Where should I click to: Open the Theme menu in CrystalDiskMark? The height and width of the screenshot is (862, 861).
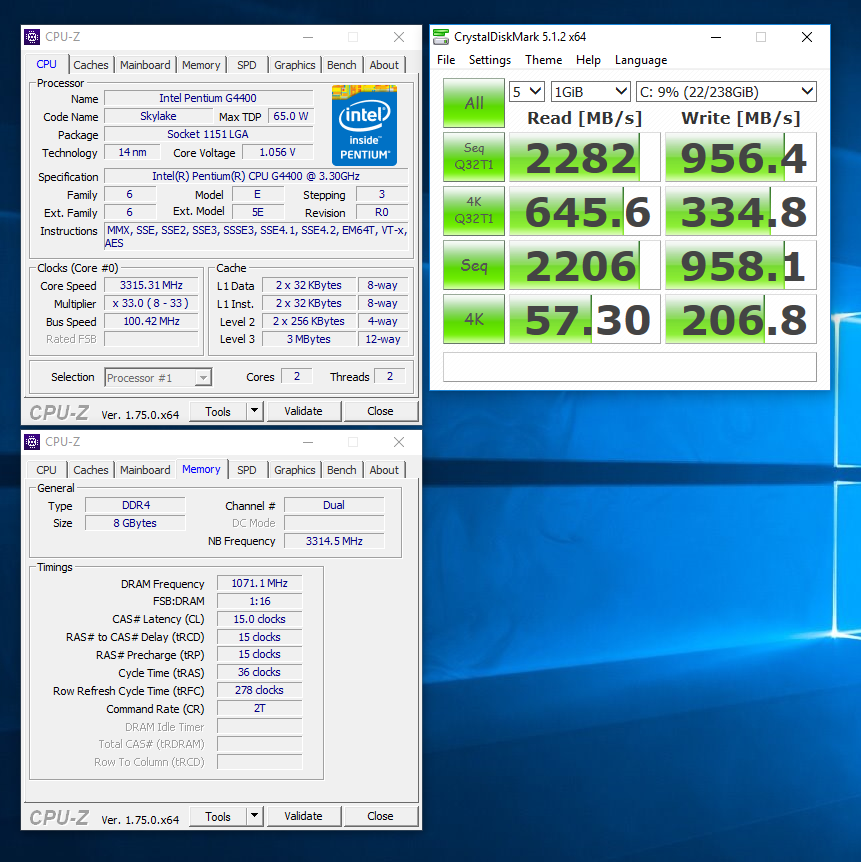point(543,60)
